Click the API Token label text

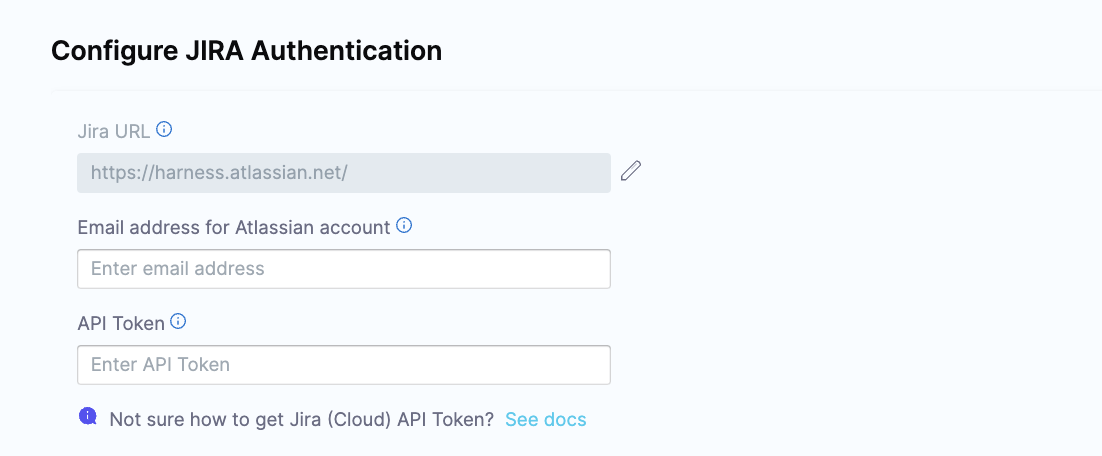120,323
